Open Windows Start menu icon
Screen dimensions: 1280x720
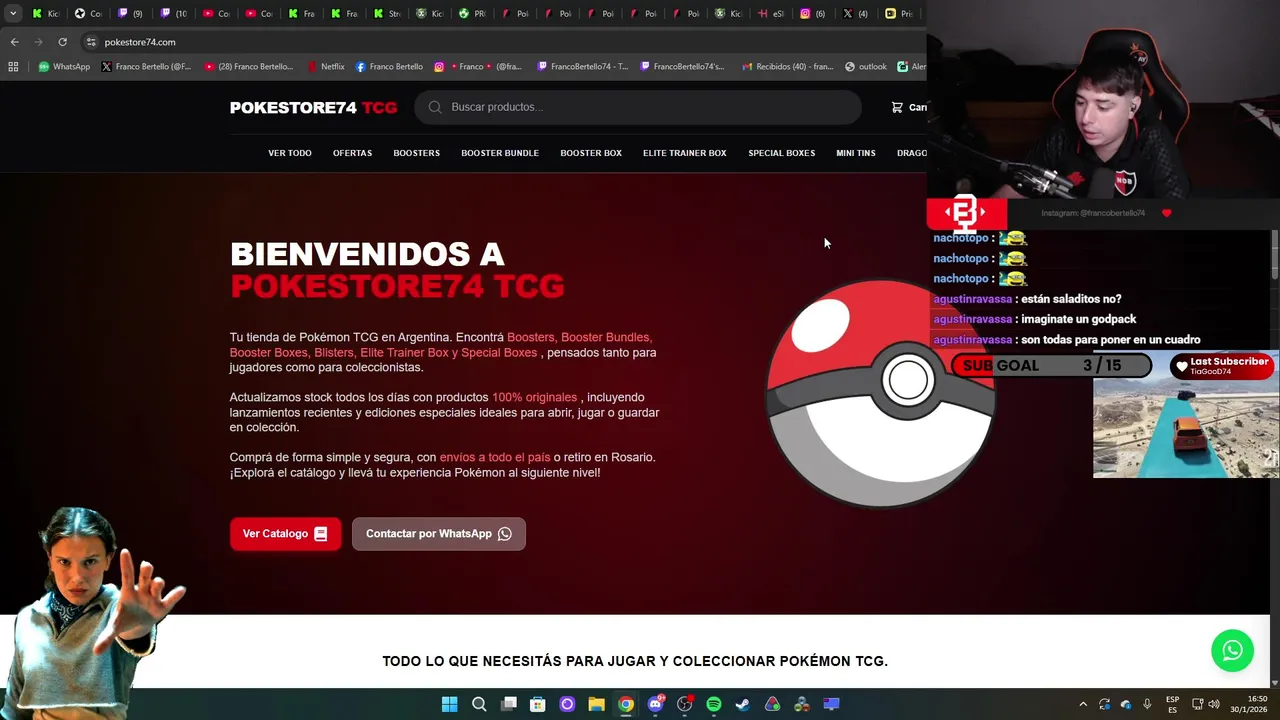pyautogui.click(x=450, y=704)
